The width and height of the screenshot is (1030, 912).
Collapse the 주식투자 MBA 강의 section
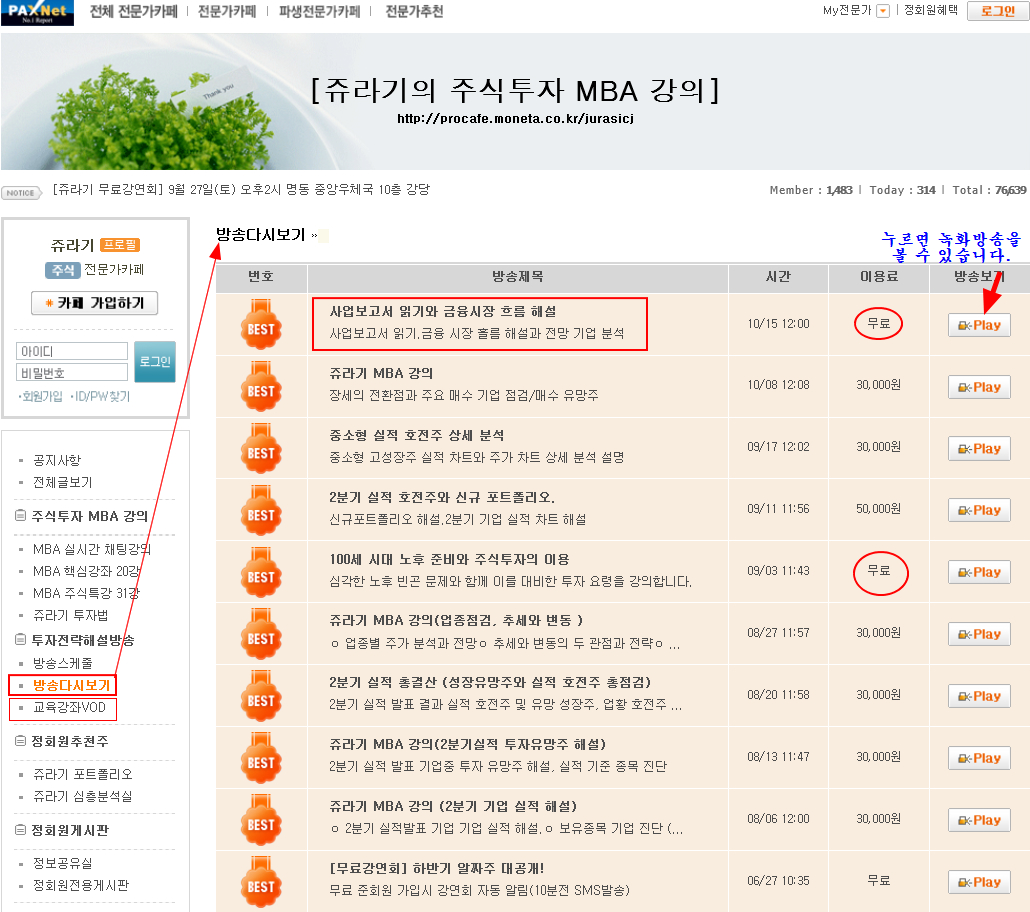21,516
